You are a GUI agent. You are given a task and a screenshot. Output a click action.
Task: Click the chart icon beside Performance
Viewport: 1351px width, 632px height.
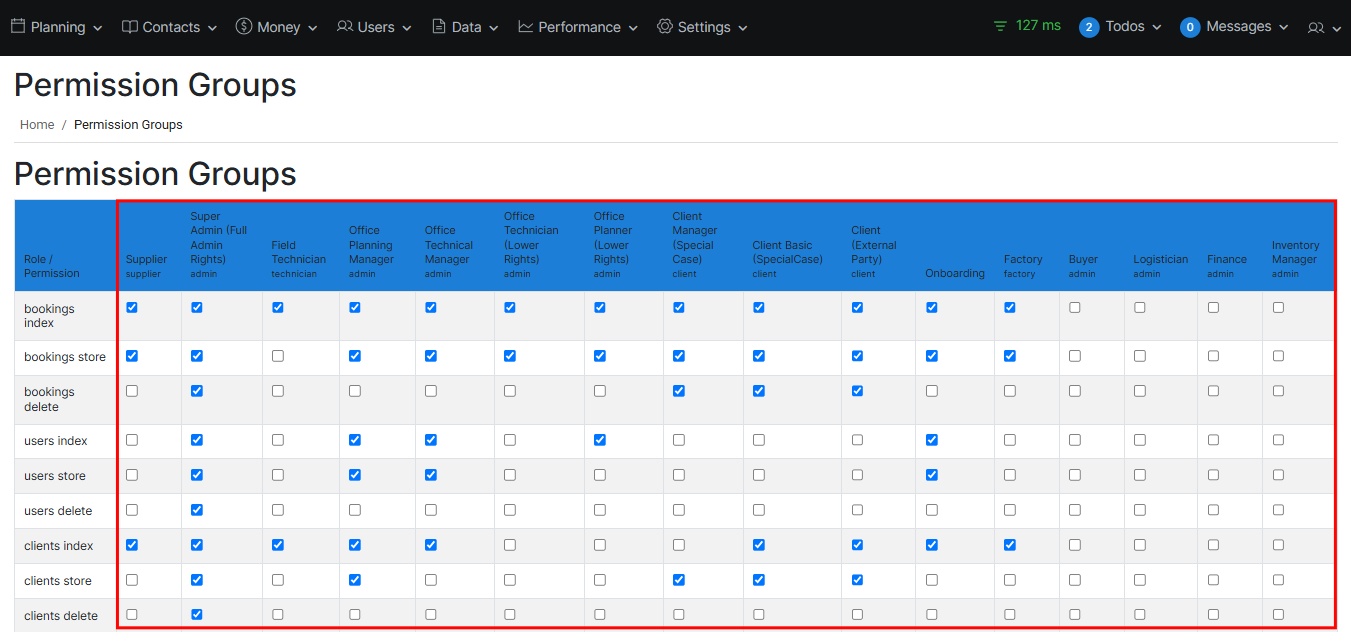tap(526, 27)
